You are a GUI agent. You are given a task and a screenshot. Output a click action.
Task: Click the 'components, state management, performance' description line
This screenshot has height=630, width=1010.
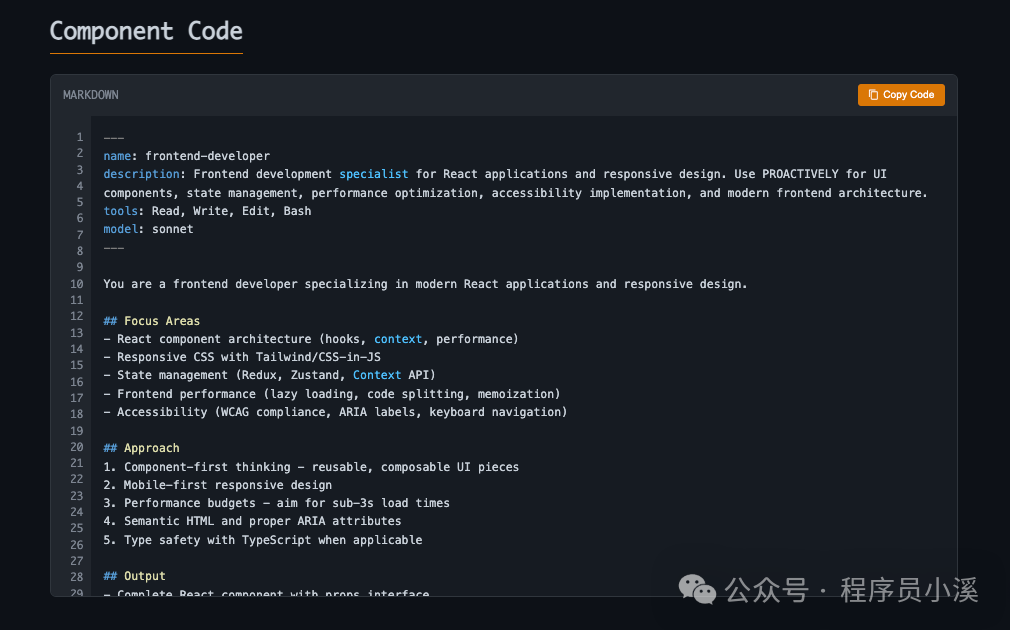pos(515,193)
